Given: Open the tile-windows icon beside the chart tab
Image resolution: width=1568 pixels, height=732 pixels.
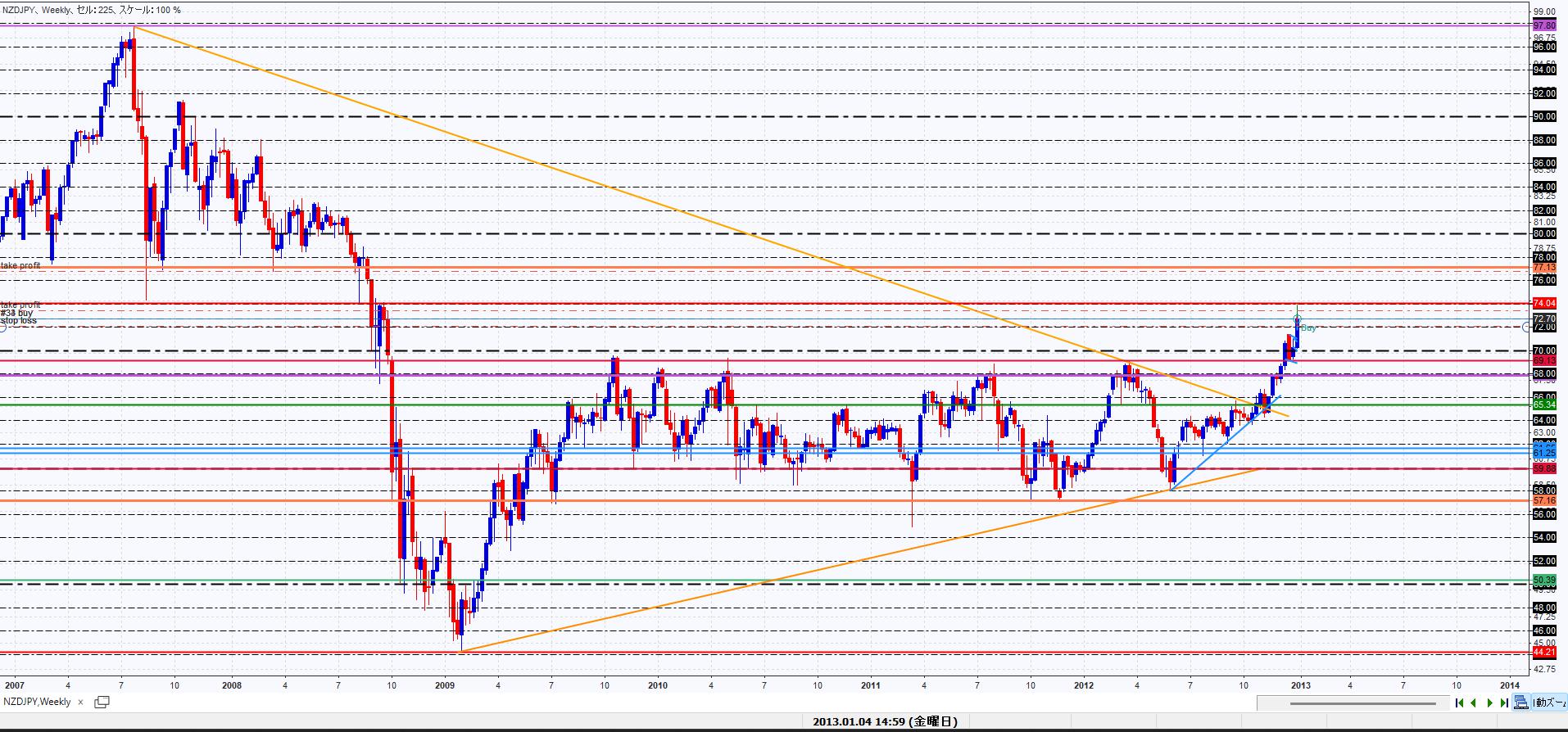Looking at the screenshot, I should tap(102, 702).
